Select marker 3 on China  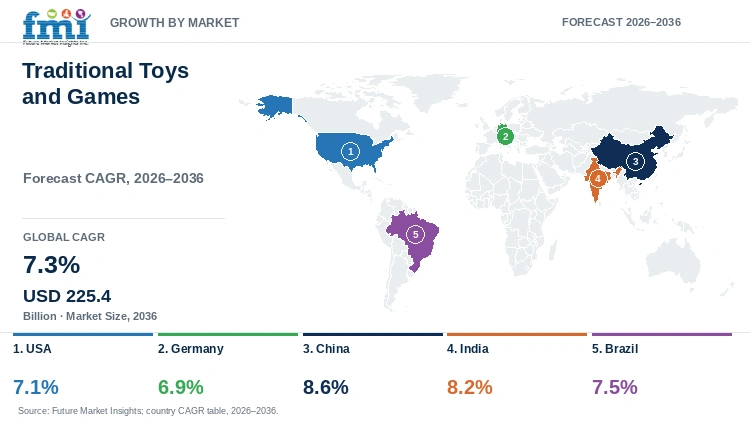[x=635, y=162]
